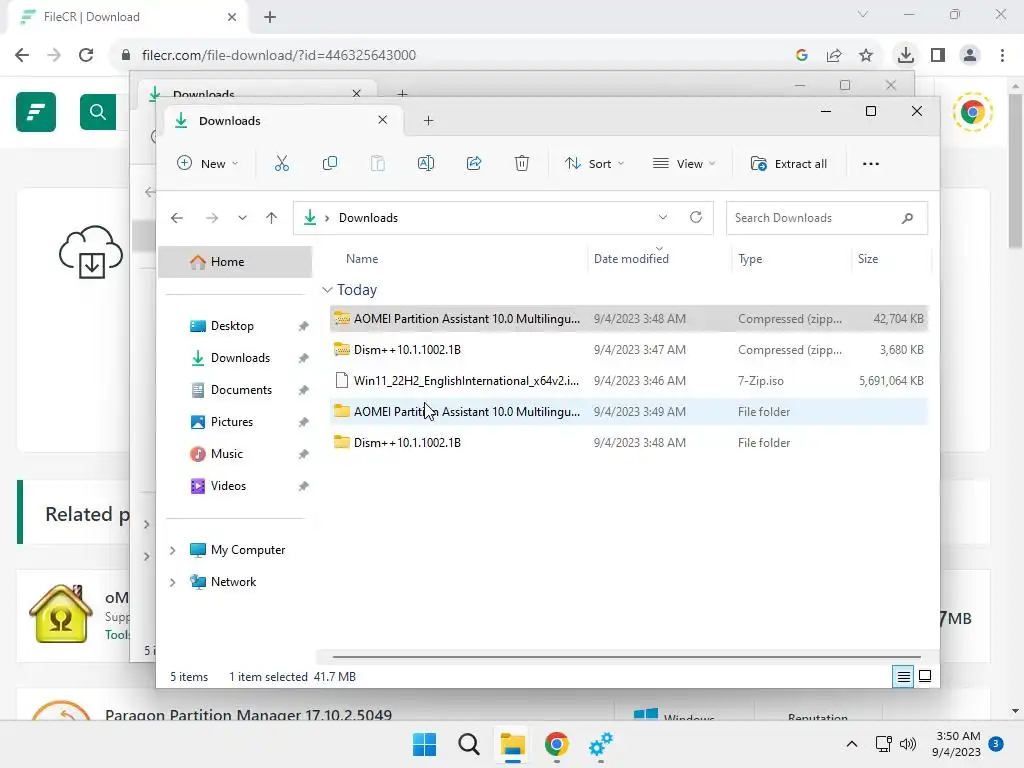
Task: Click Google Chrome icon on the taskbar
Action: click(x=556, y=744)
